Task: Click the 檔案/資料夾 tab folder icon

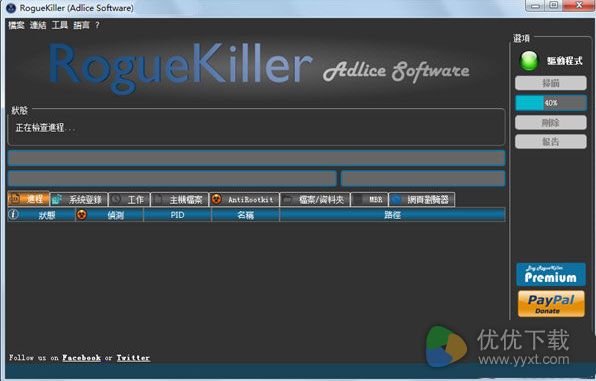Action: pos(288,199)
